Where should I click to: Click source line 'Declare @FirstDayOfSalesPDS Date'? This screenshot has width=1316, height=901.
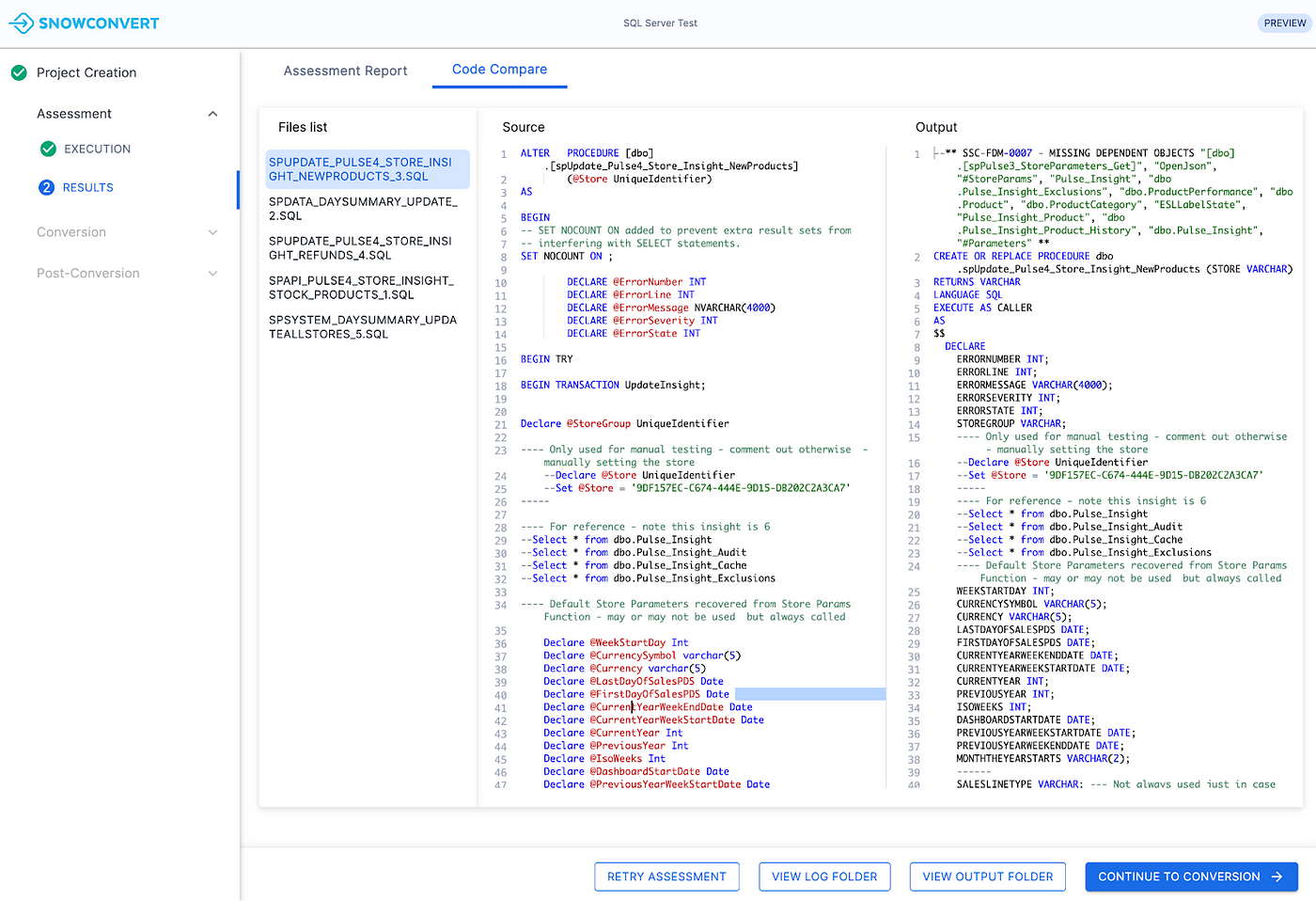click(x=636, y=694)
